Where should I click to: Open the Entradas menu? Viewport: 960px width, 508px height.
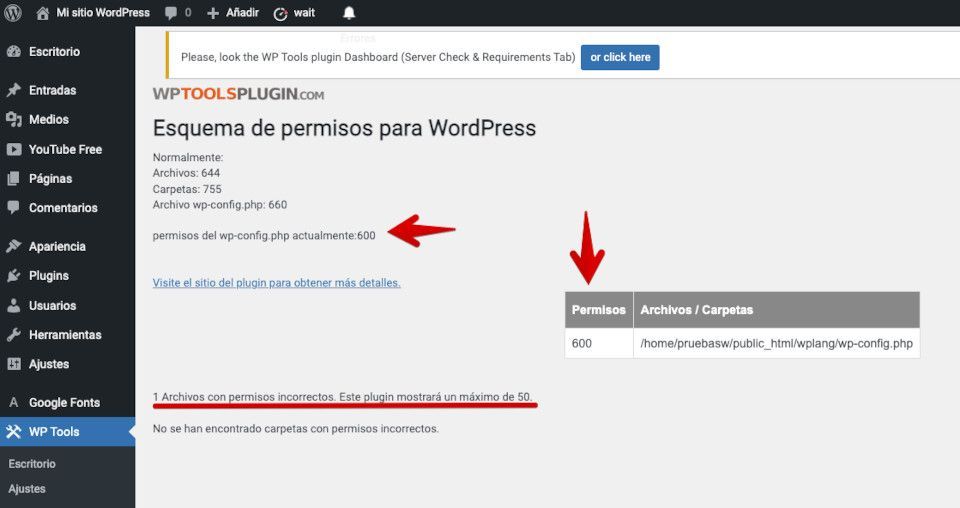tap(52, 90)
